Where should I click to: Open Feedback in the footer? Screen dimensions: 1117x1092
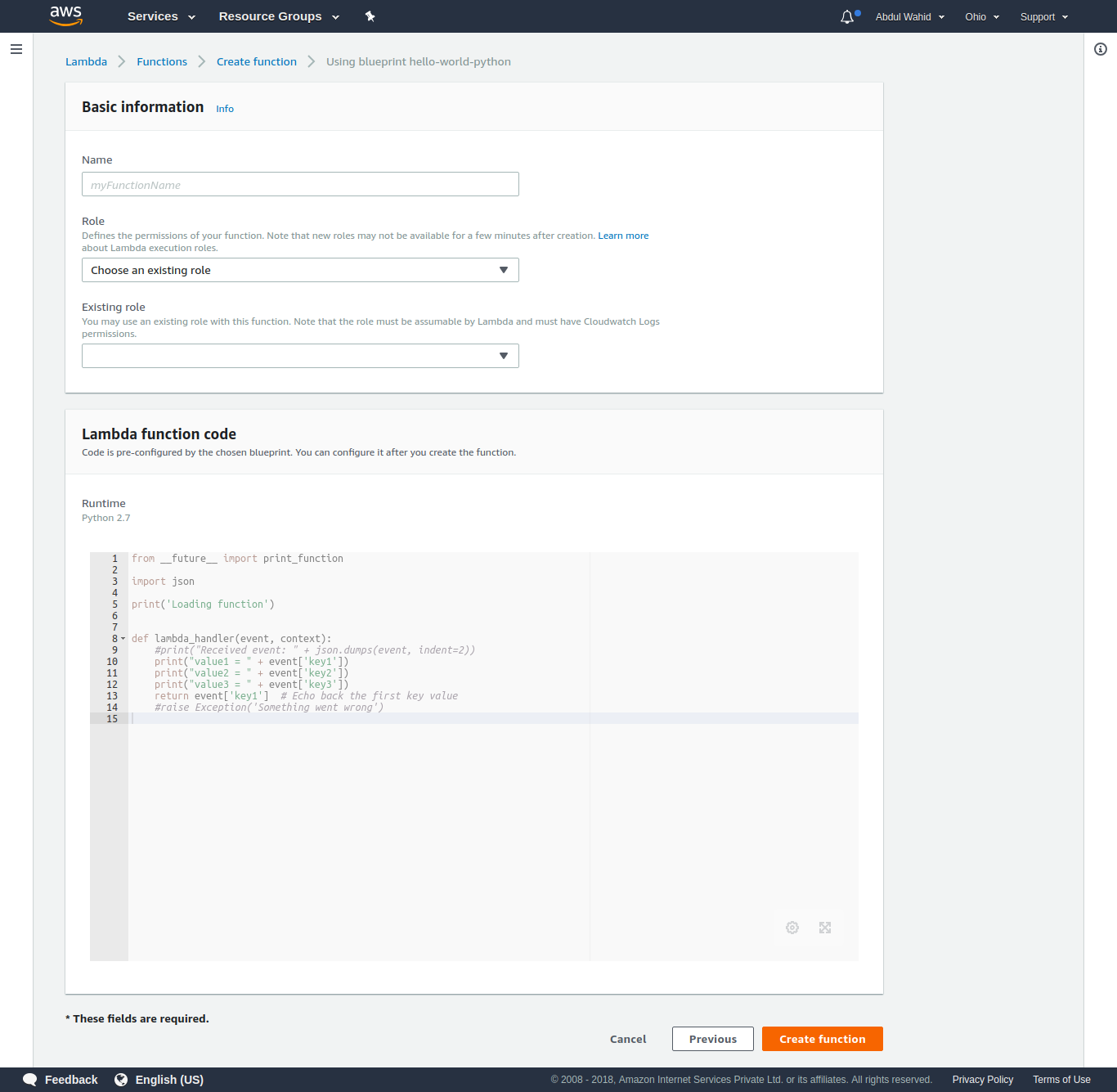pos(71,1080)
